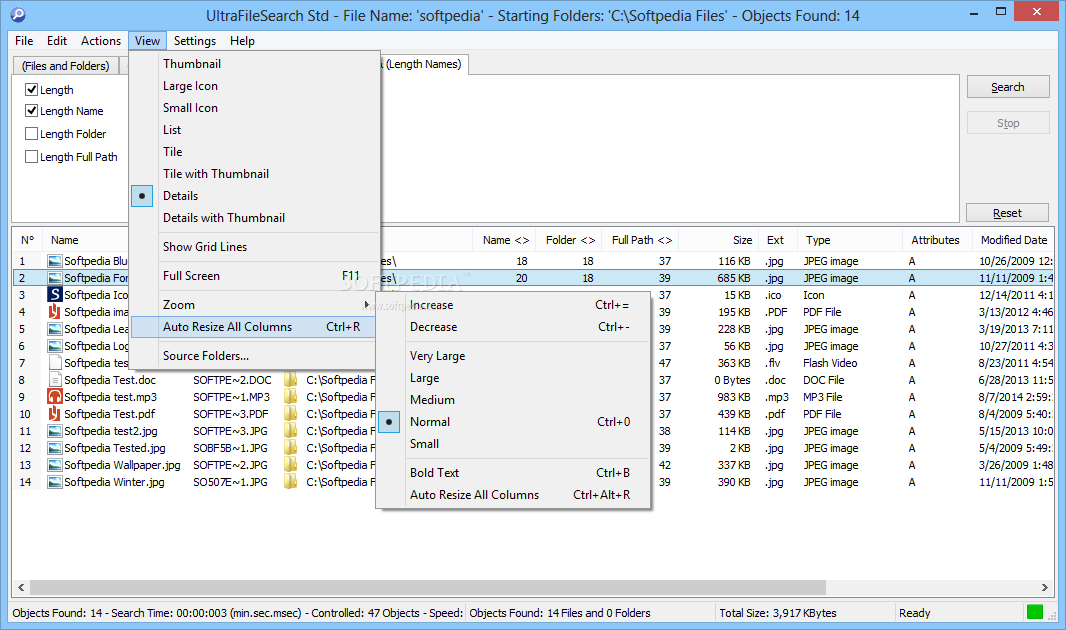Viewport: 1066px width, 630px height.
Task: Open Source Folders dialog
Action: click(253, 356)
